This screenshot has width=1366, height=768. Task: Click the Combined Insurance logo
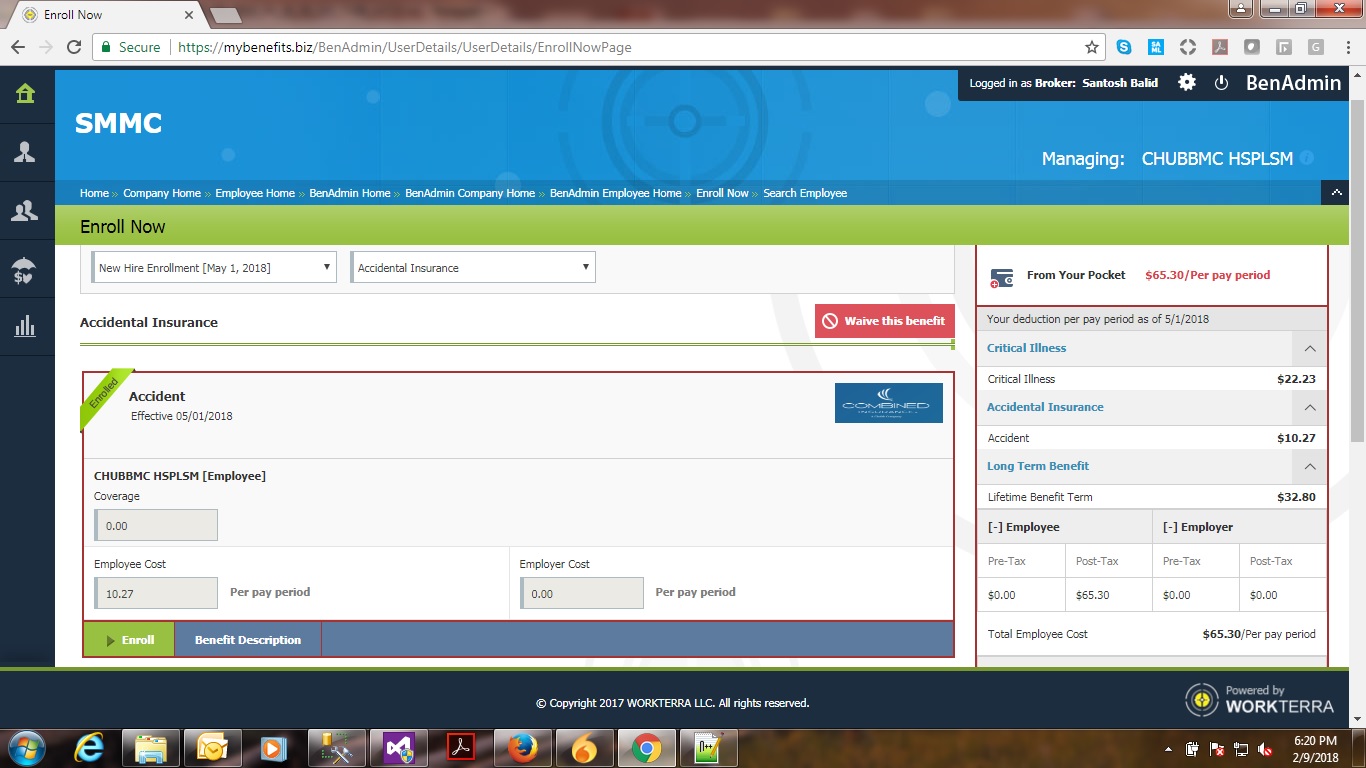click(x=889, y=403)
